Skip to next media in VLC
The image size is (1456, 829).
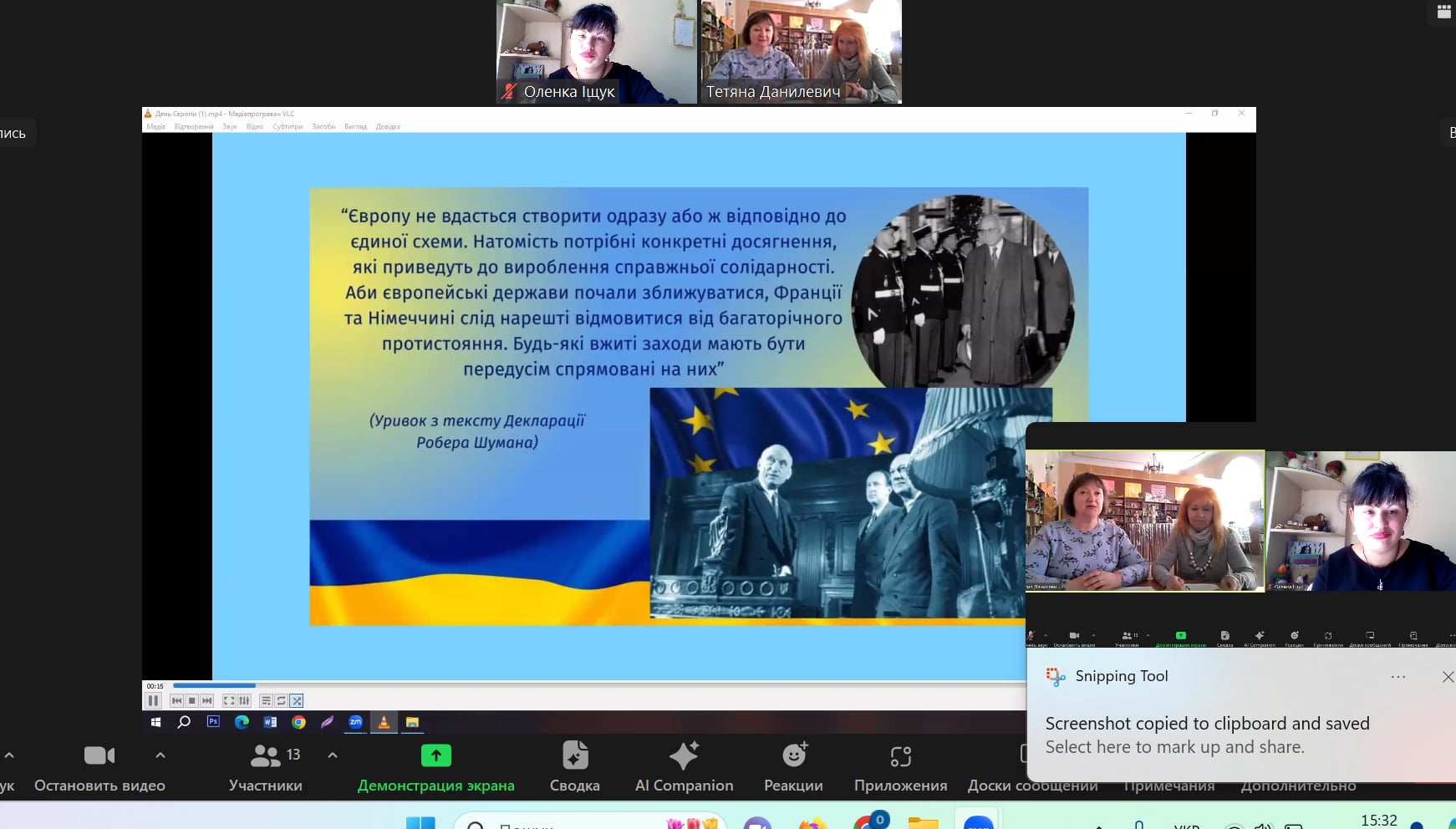(207, 701)
